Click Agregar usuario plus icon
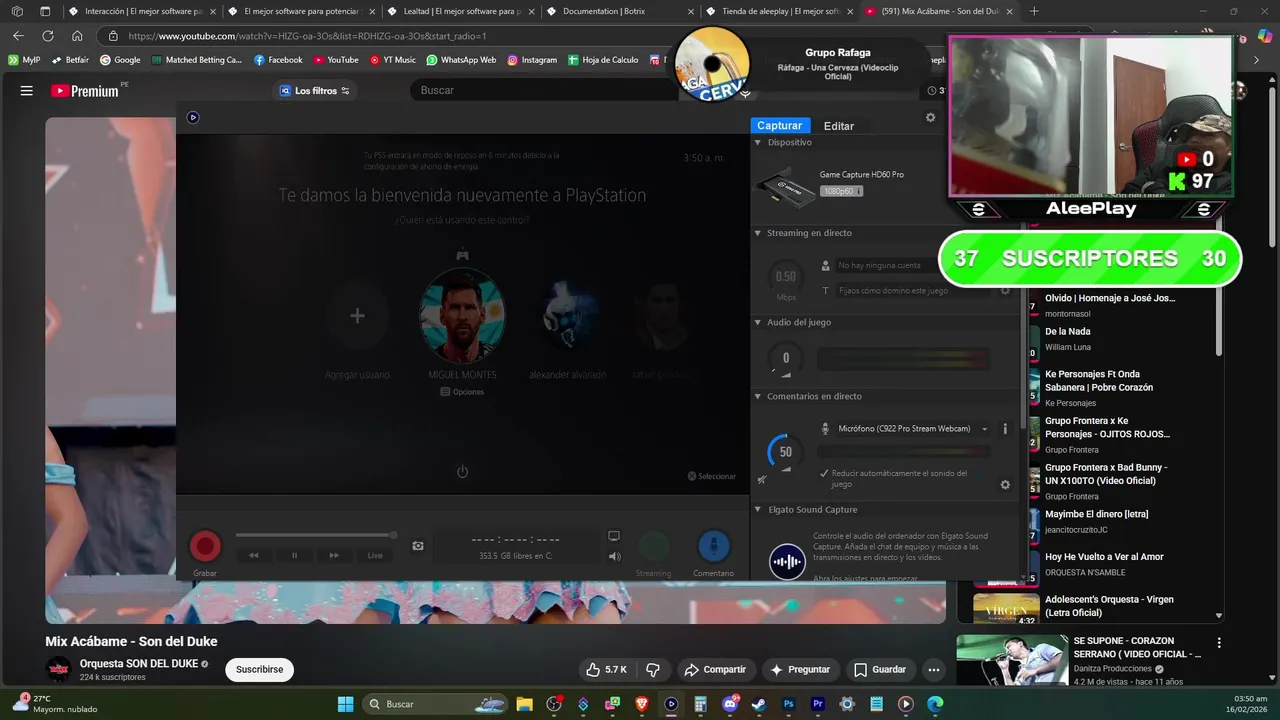Screen dimensions: 1280x720 coord(357,316)
